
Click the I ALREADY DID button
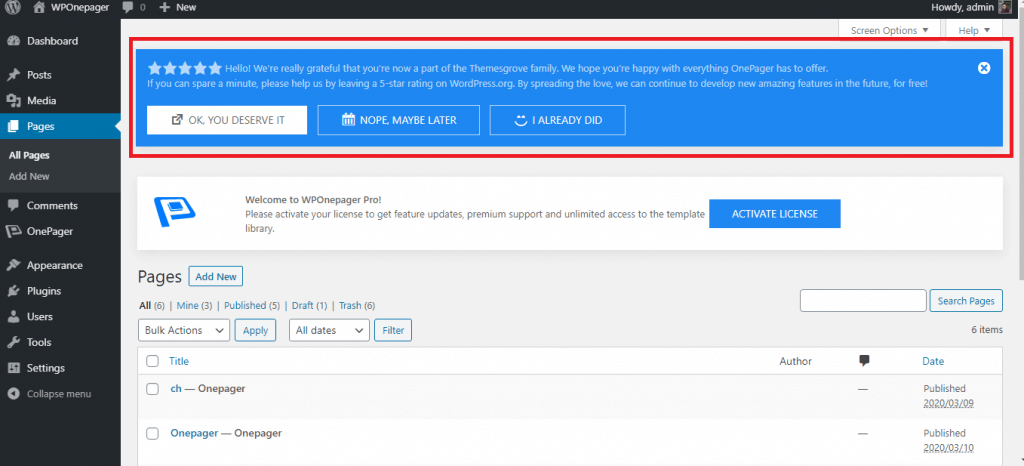click(x=558, y=120)
